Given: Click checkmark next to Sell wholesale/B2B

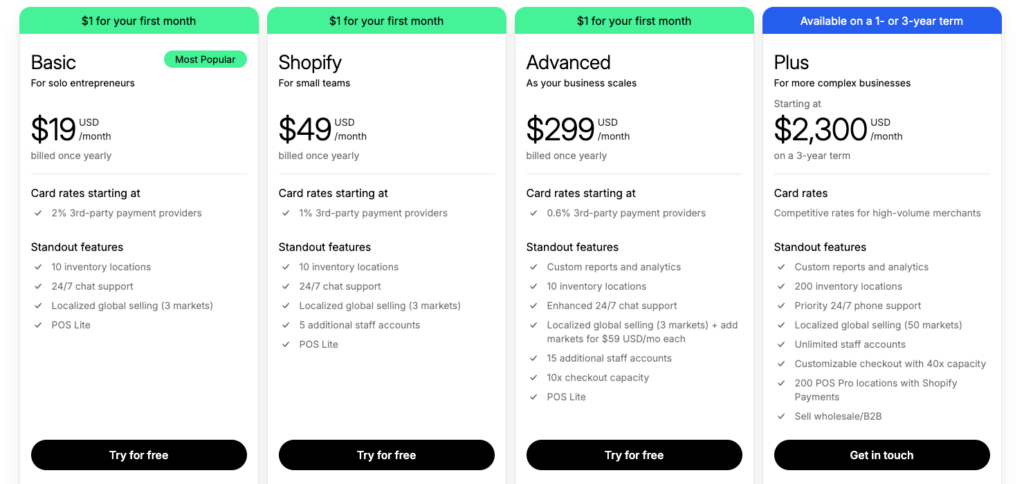Looking at the screenshot, I should point(781,416).
